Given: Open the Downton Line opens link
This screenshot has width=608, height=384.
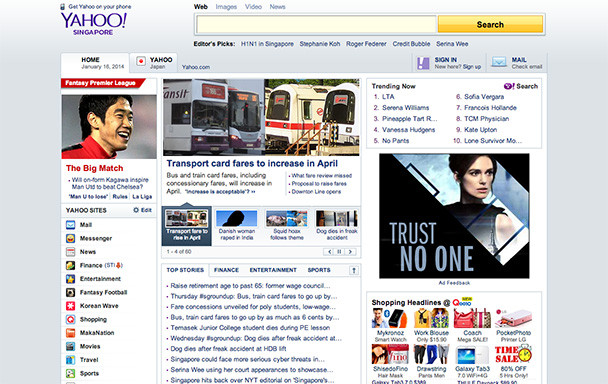Looking at the screenshot, I should pyautogui.click(x=316, y=192).
